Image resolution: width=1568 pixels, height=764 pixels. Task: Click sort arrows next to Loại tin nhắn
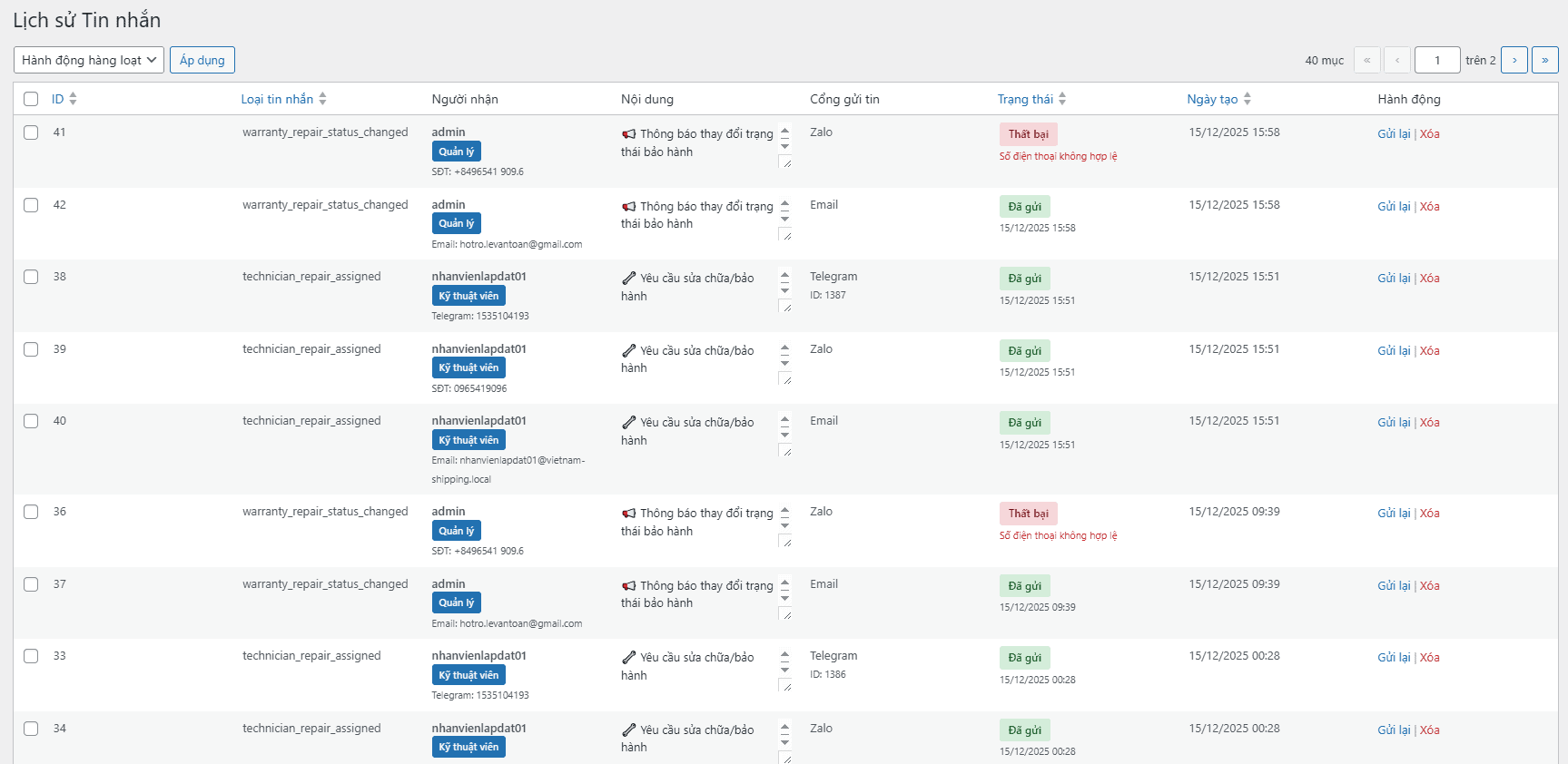(322, 99)
